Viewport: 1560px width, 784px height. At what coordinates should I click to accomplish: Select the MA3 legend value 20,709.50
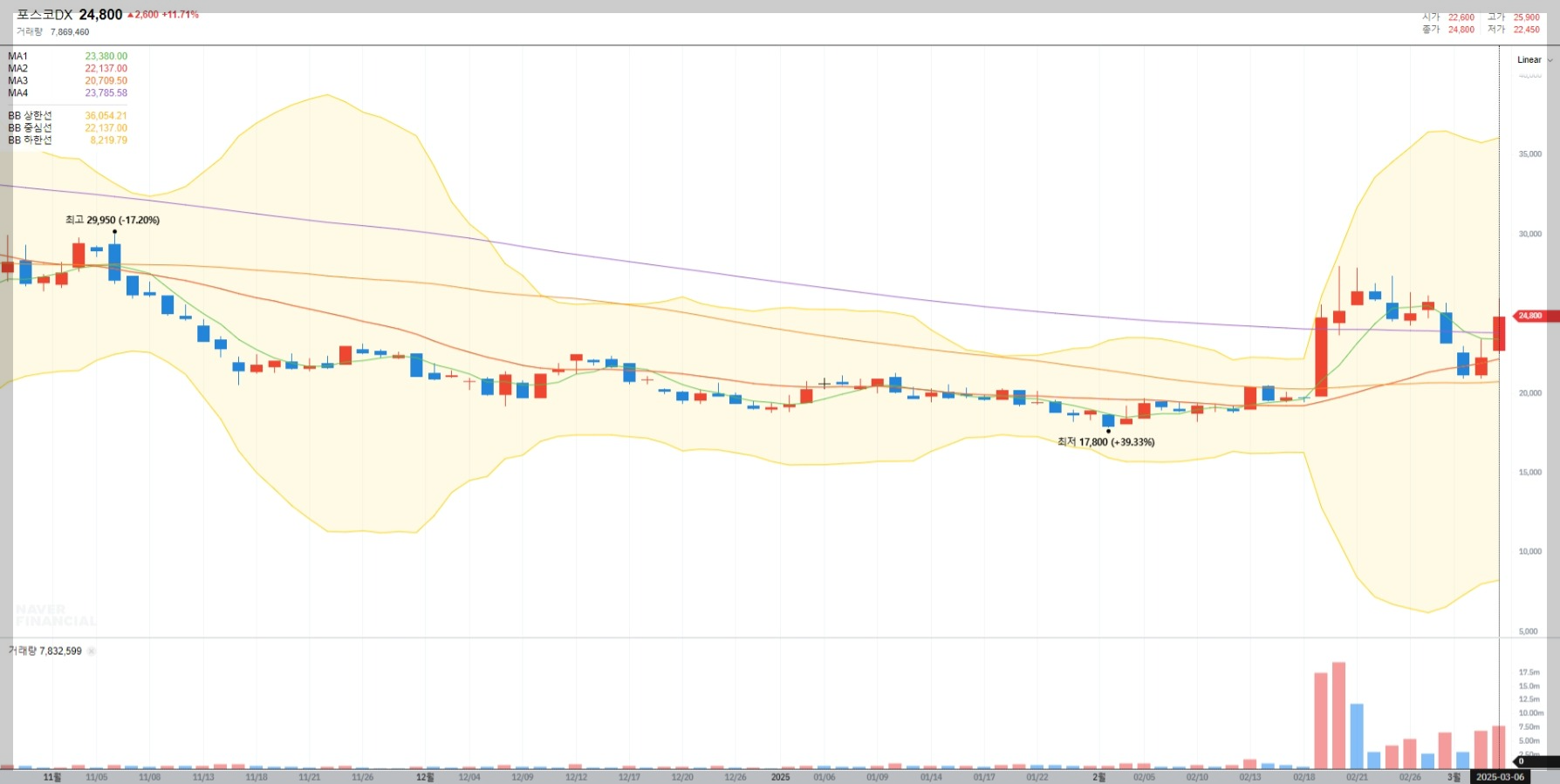[x=106, y=81]
